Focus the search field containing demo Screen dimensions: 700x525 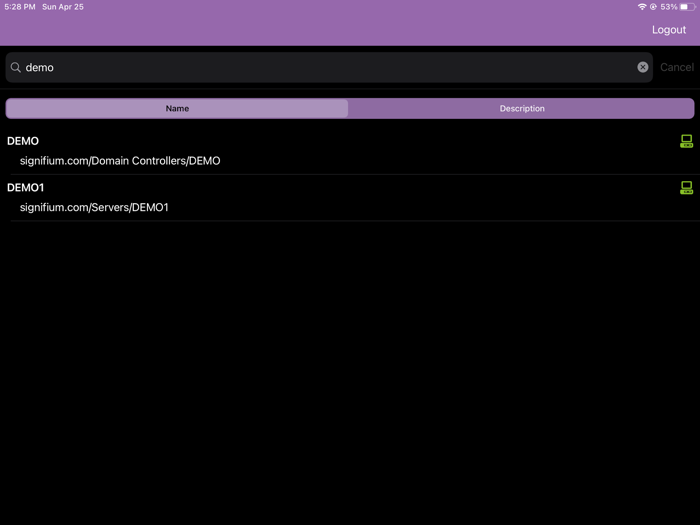click(x=329, y=67)
